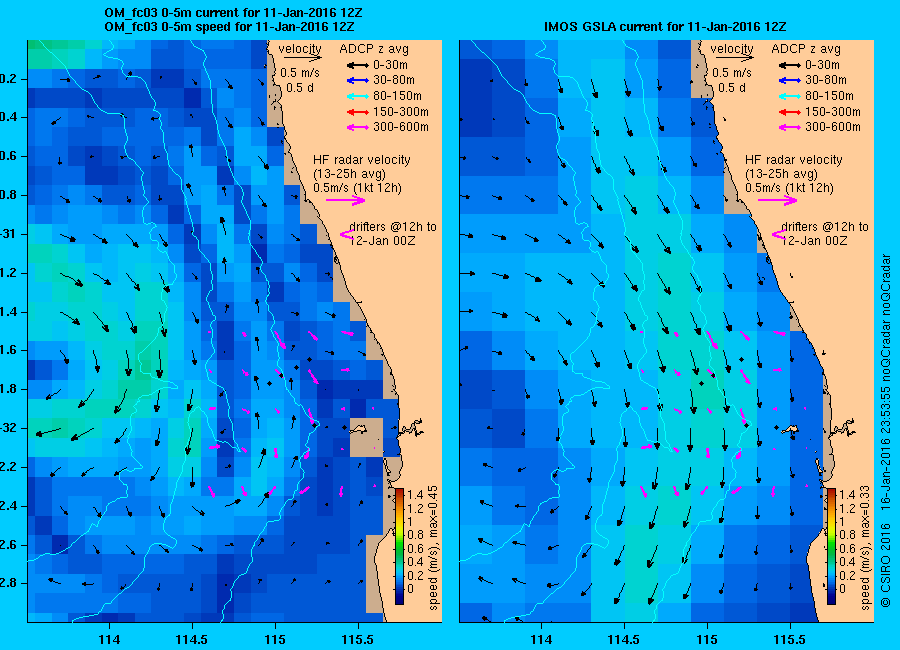Click the '-32' latitude axis label

(x=7, y=428)
